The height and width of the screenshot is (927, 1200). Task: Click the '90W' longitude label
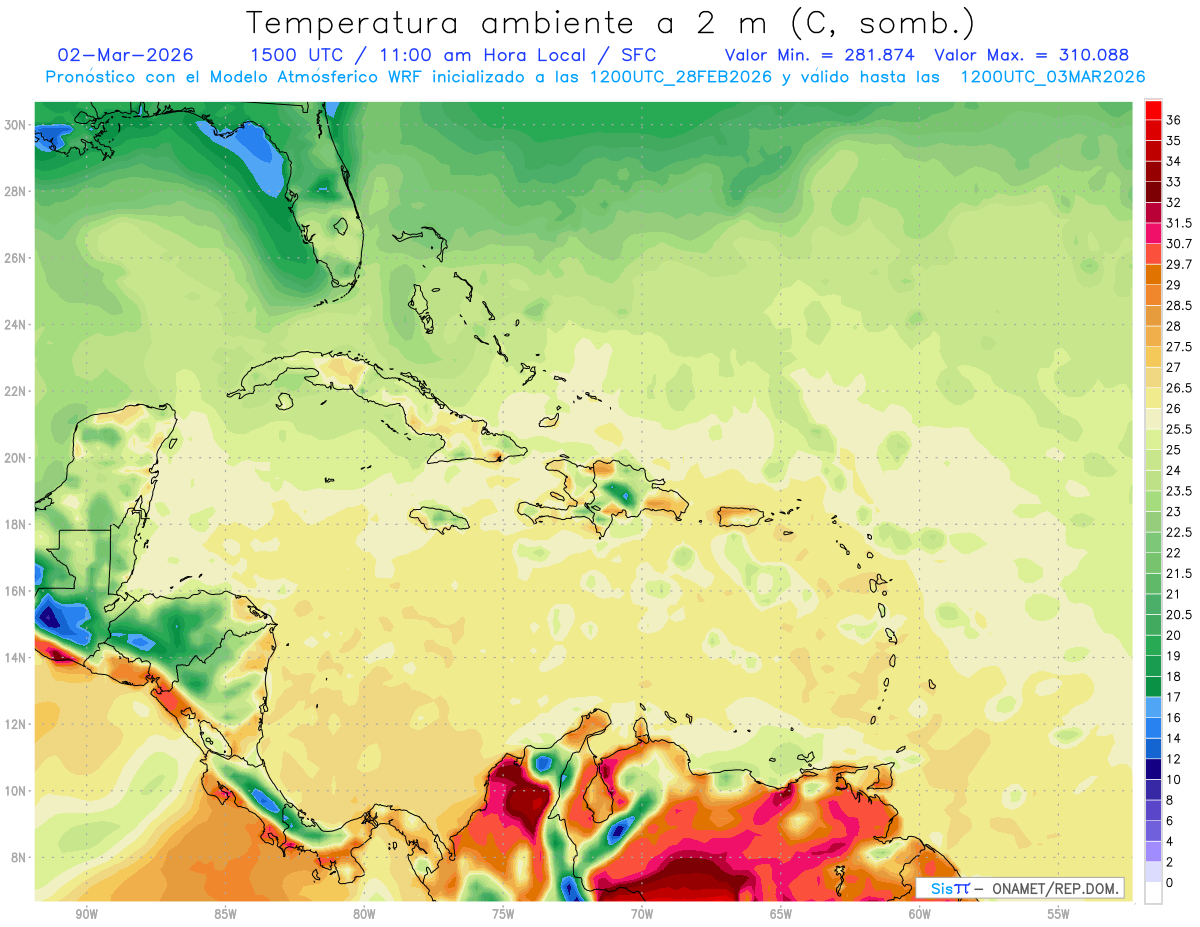click(86, 915)
